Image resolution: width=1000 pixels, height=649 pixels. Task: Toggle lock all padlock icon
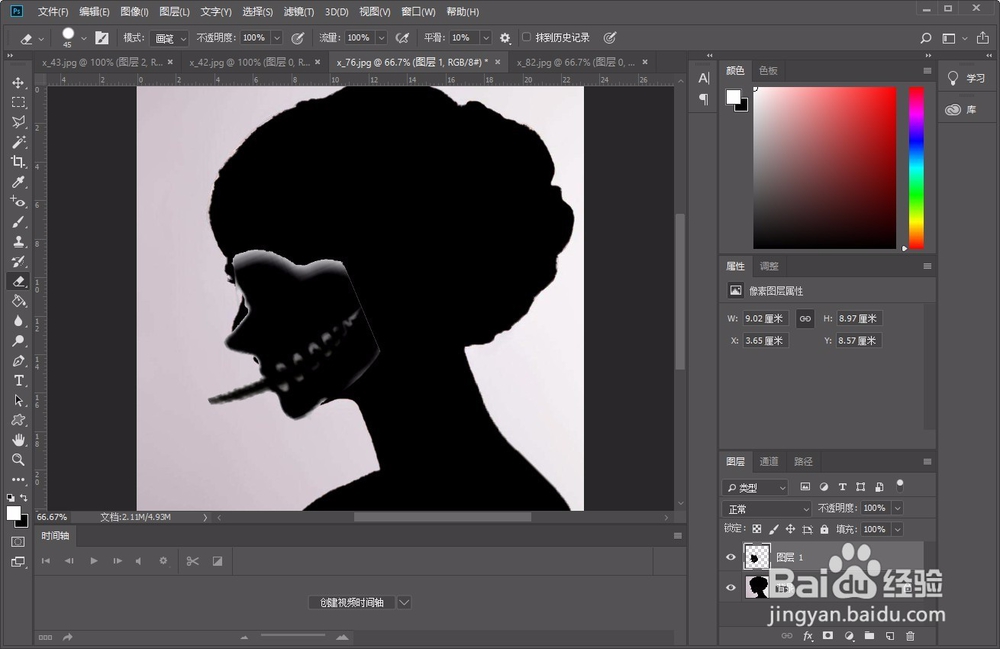[825, 529]
